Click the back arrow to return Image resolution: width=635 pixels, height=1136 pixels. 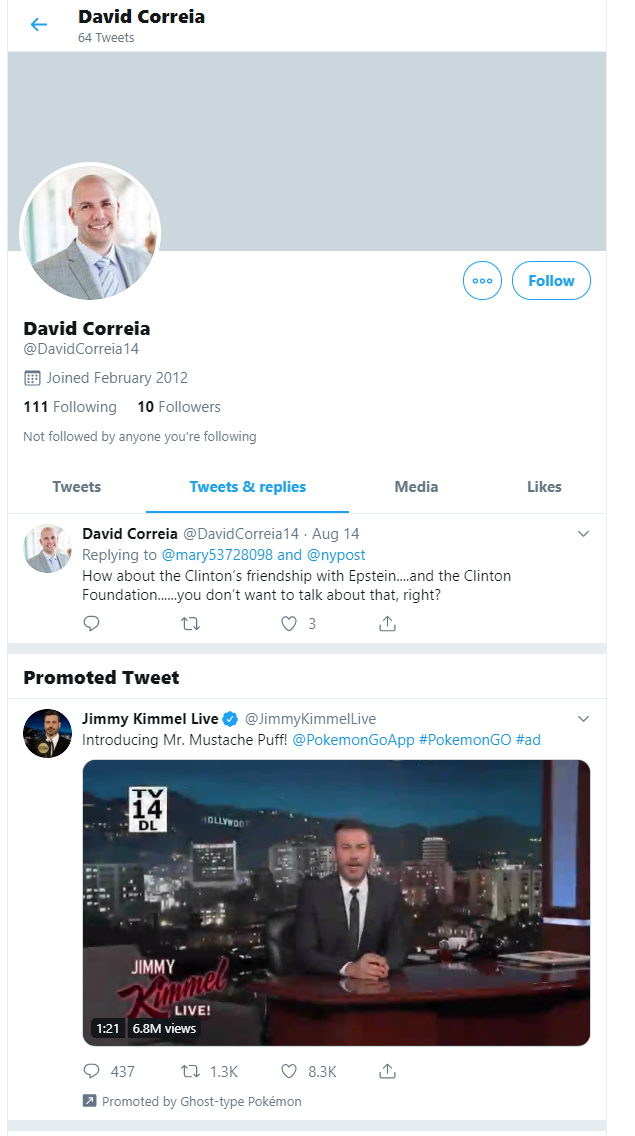tap(38, 24)
